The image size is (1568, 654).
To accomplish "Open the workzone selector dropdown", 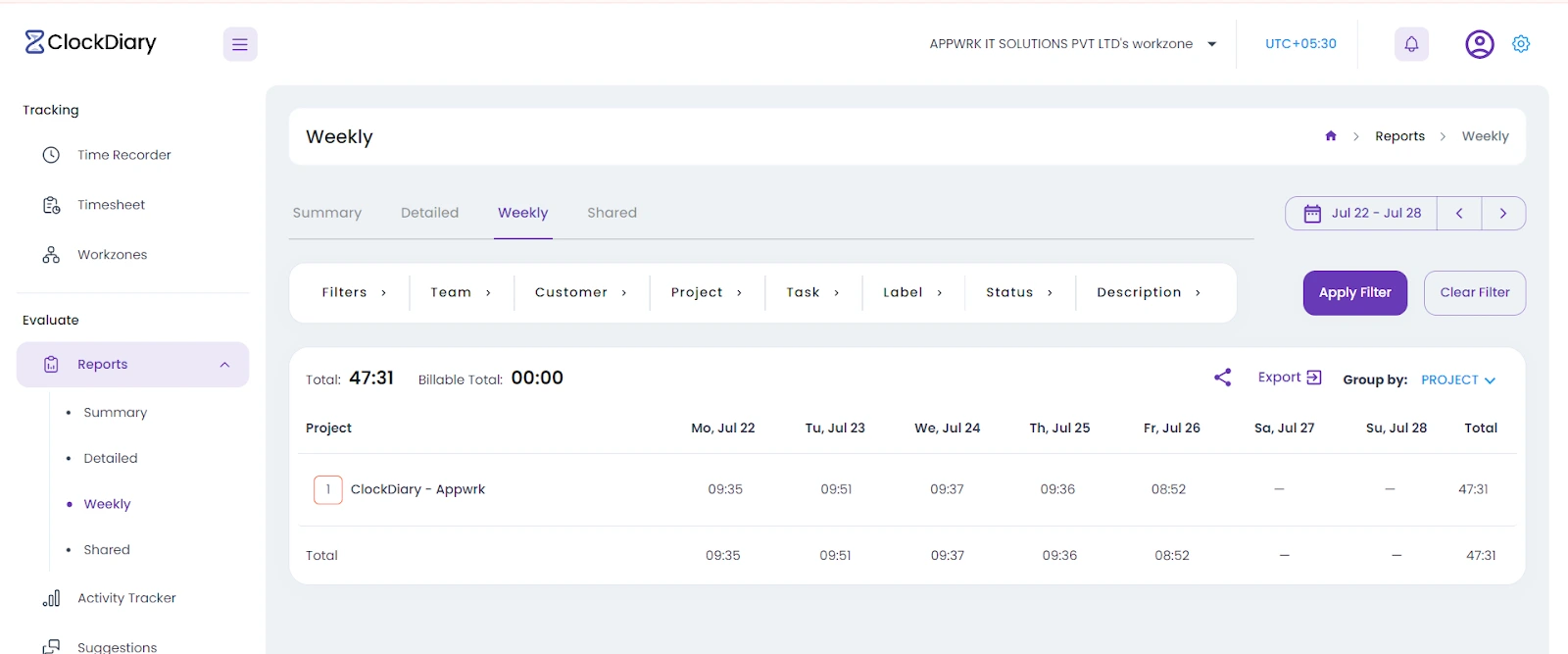I will click(1073, 44).
